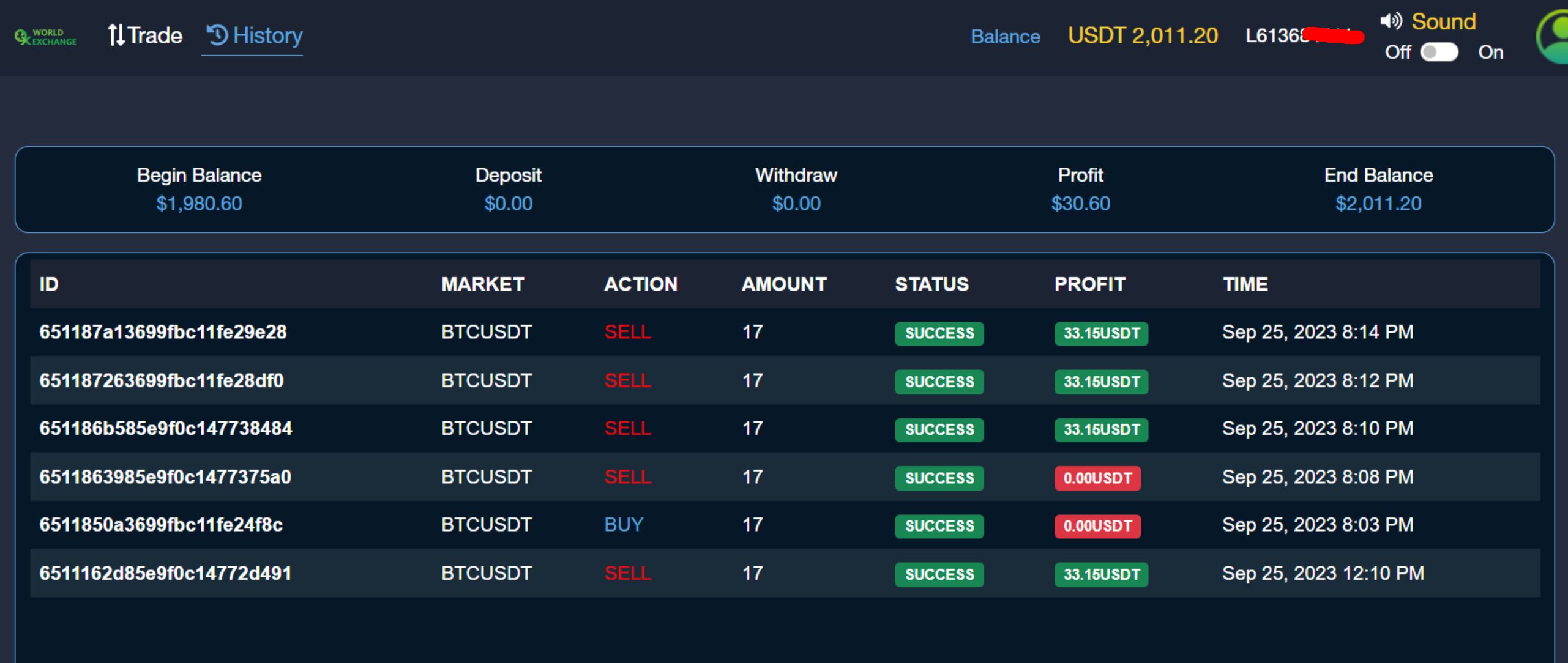The image size is (1568, 663).
Task: Toggle the Sound Off/On switch
Action: [1438, 53]
